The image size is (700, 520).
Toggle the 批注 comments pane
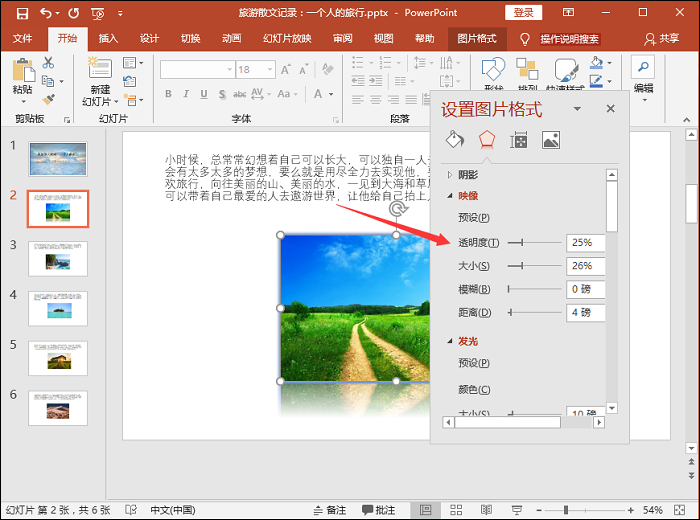pyautogui.click(x=379, y=510)
